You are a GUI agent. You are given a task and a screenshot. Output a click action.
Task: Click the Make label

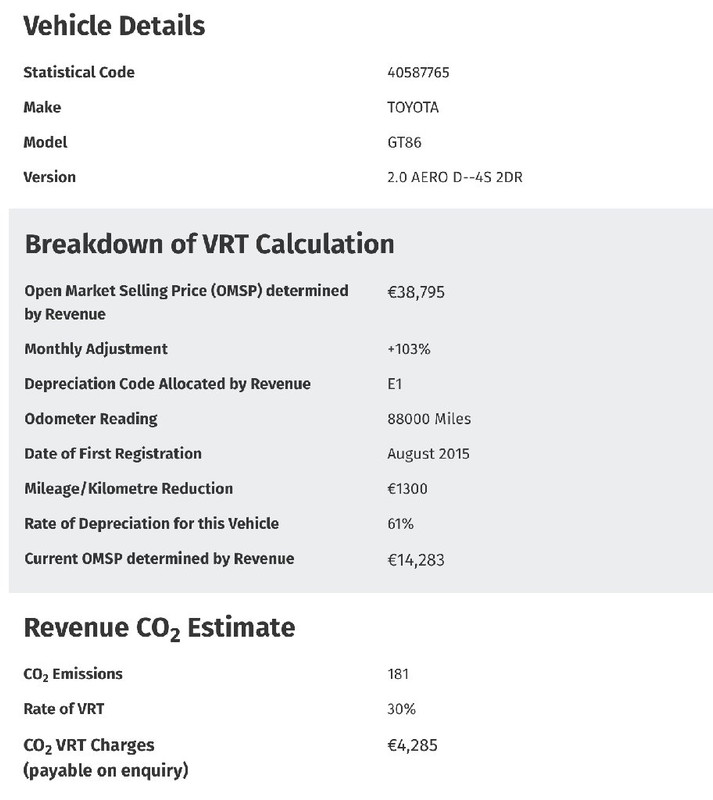click(42, 107)
